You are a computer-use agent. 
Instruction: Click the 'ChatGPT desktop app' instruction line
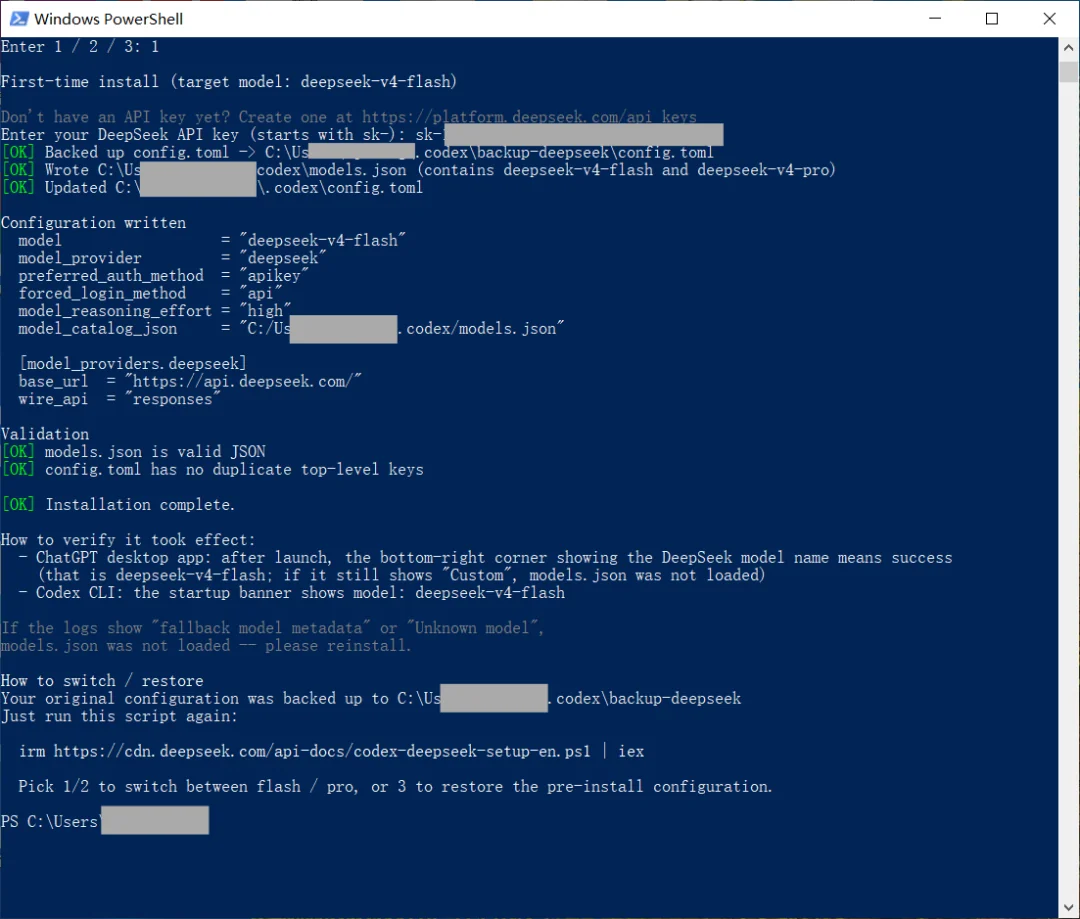486,558
